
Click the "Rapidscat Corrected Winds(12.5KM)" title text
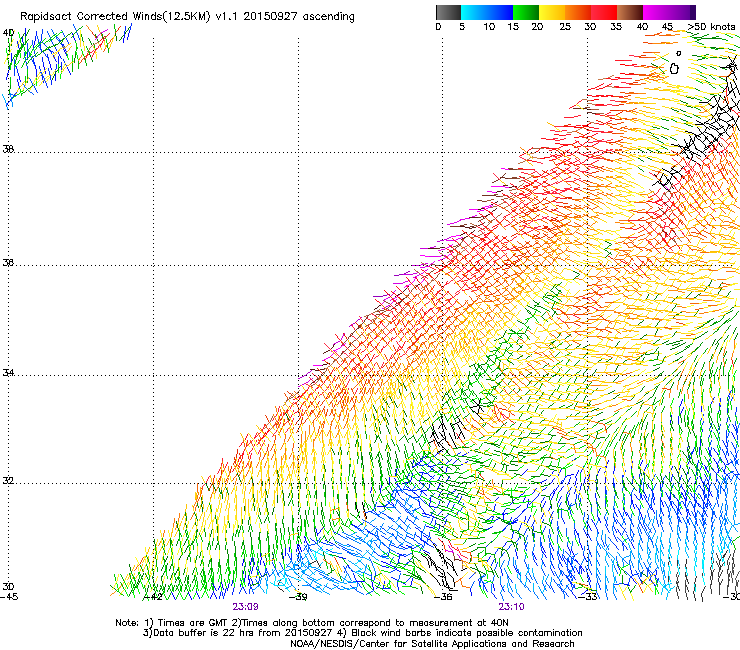pyautogui.click(x=115, y=17)
